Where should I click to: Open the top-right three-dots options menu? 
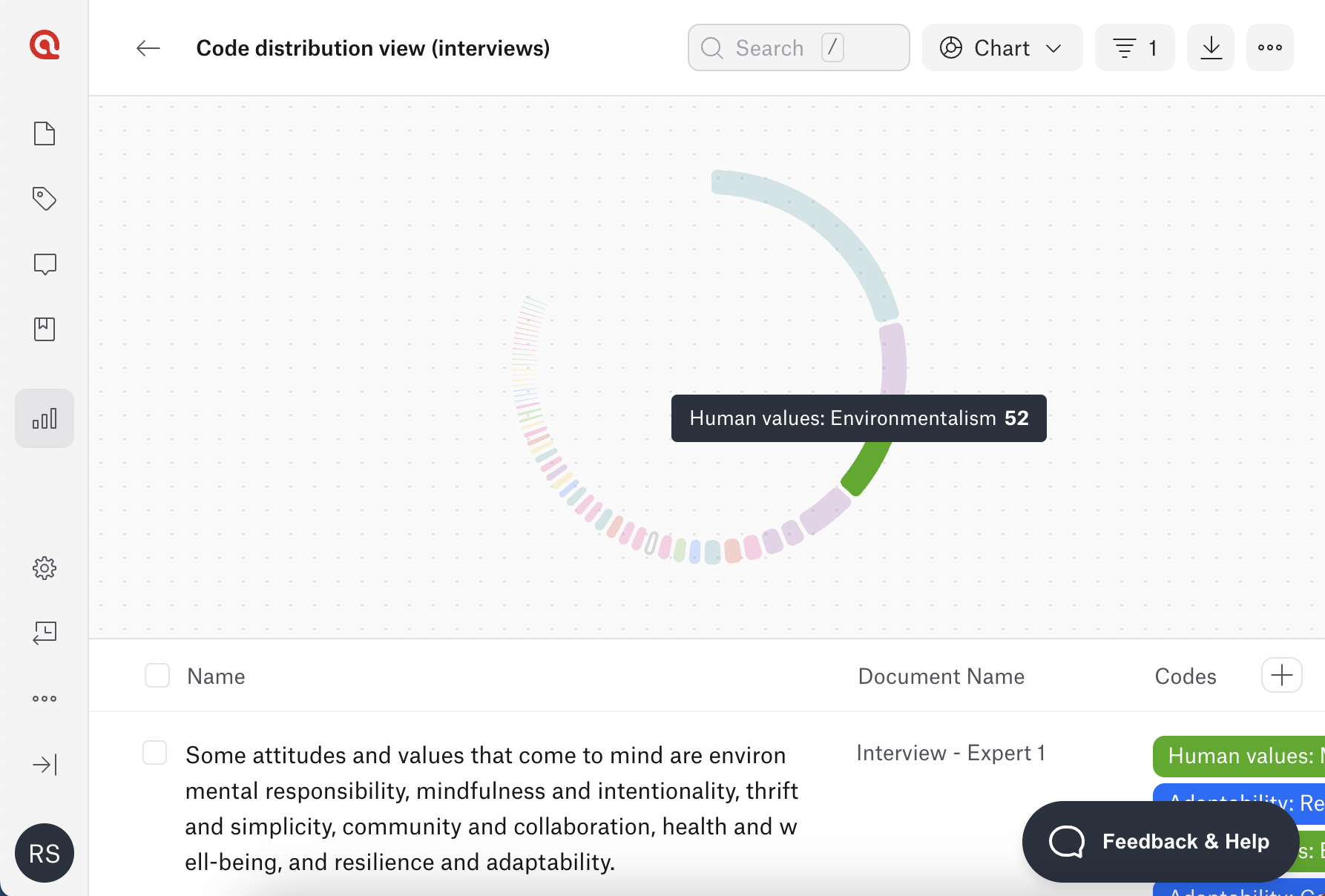coord(1269,48)
